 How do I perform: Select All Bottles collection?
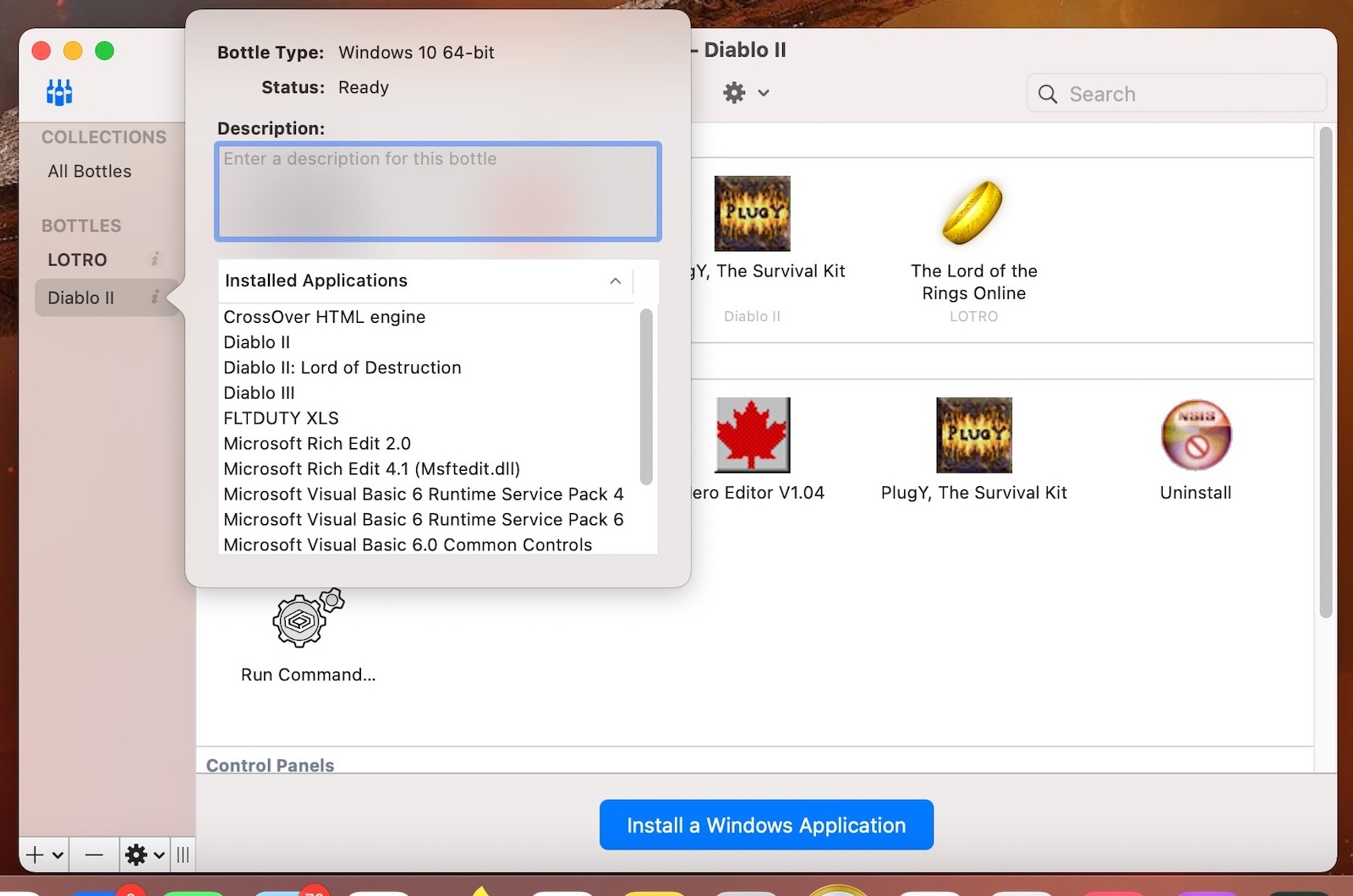coord(90,171)
